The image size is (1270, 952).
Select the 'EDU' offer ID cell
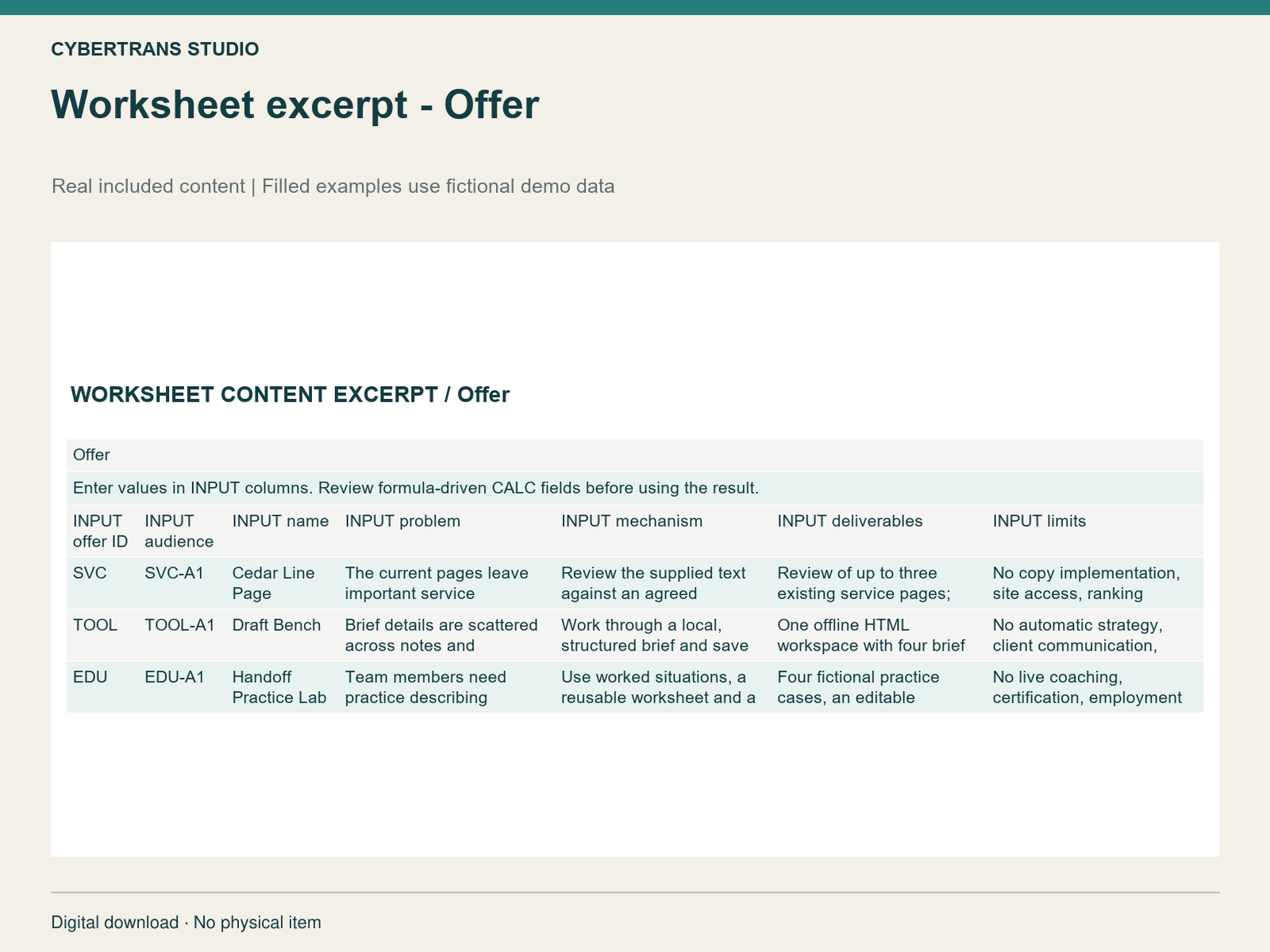click(x=102, y=687)
